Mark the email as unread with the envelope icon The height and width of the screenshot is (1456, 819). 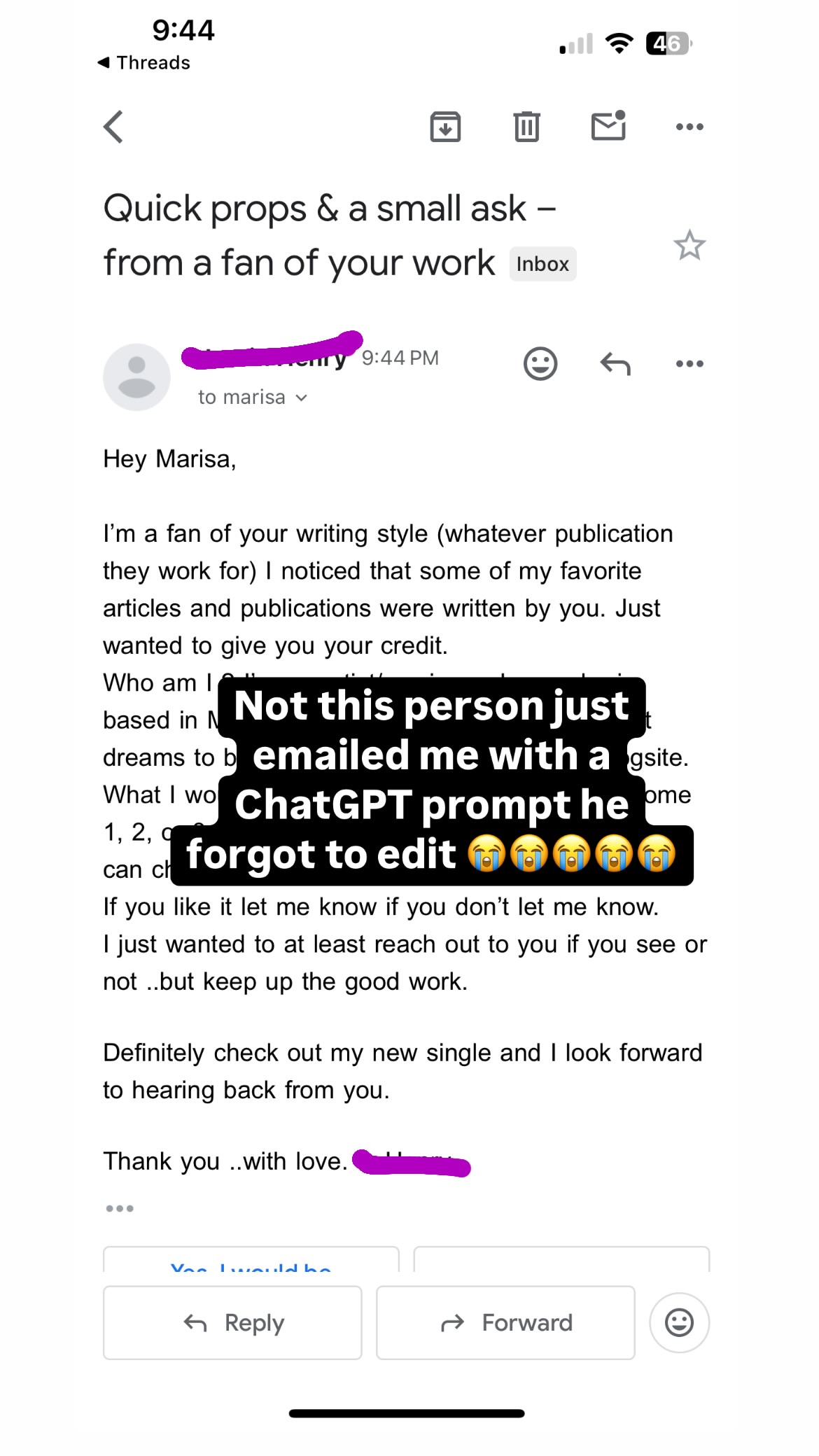[x=608, y=126]
